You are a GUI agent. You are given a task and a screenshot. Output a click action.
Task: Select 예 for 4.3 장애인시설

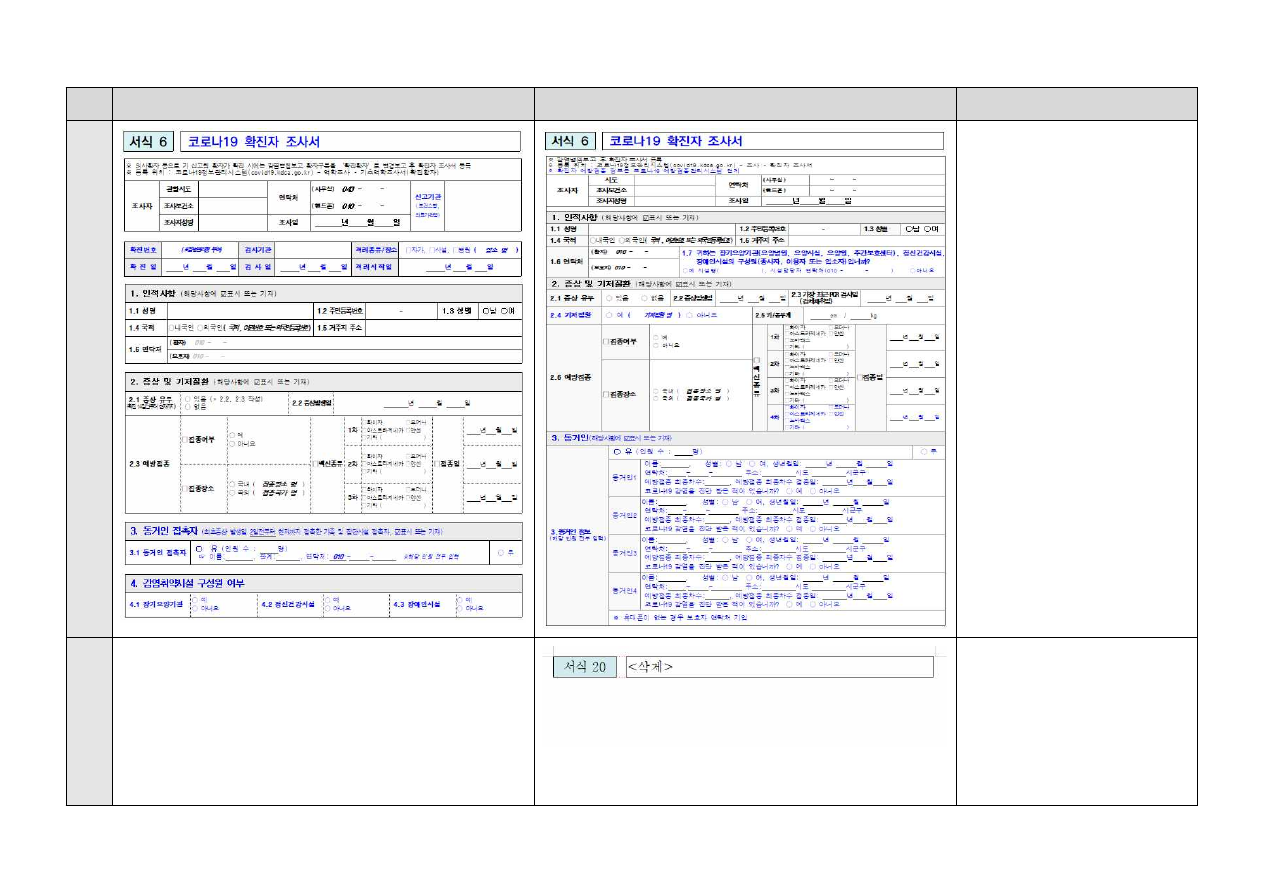pos(459,599)
